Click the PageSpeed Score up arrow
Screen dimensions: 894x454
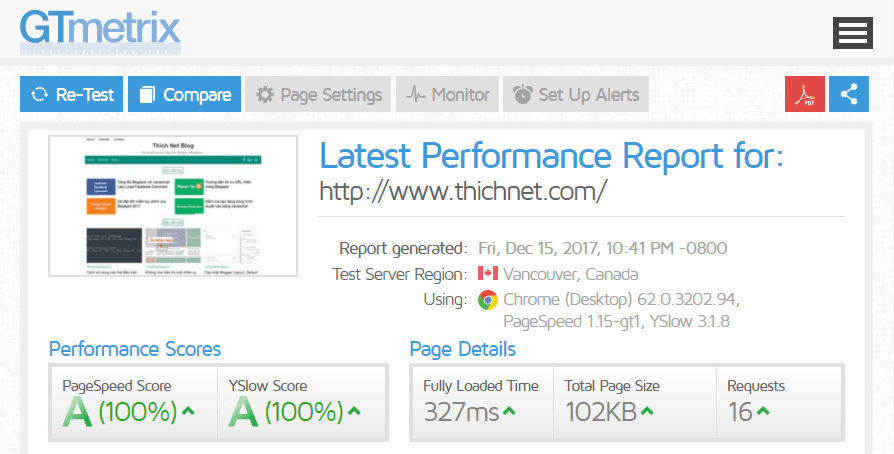(x=188, y=410)
